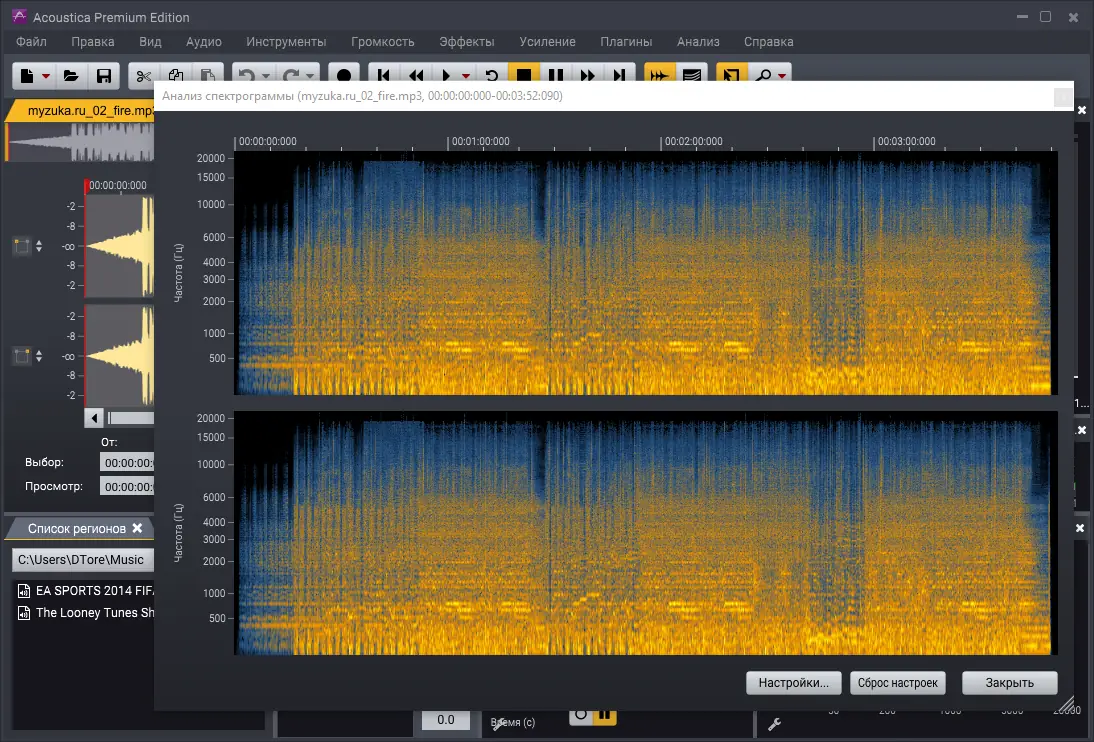Redo the action with the Redo arrow
Viewport: 1094px width, 742px height.
click(x=291, y=75)
